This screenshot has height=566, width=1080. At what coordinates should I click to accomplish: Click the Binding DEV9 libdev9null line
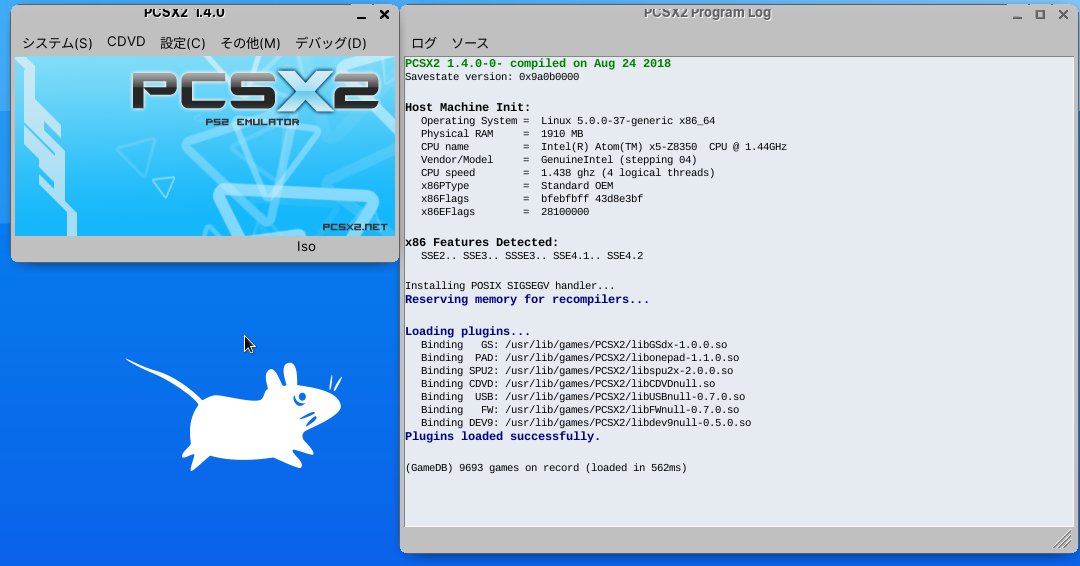pos(586,423)
